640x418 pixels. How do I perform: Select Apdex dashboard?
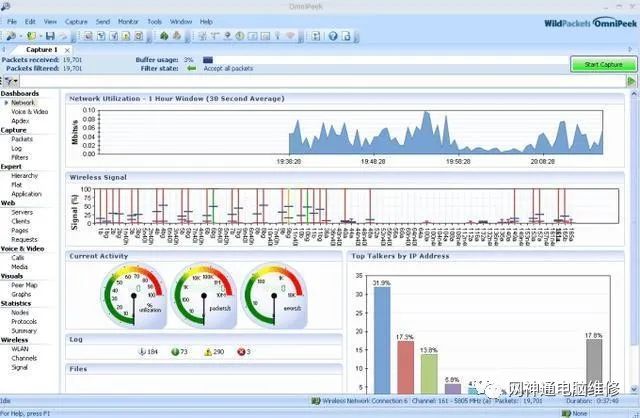(x=20, y=121)
